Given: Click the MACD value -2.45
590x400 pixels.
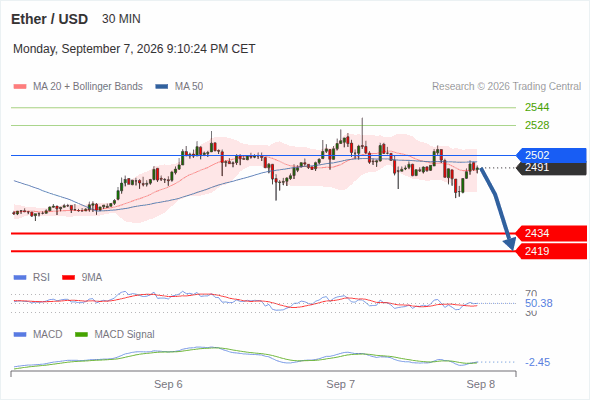Looking at the screenshot, I should [537, 362].
